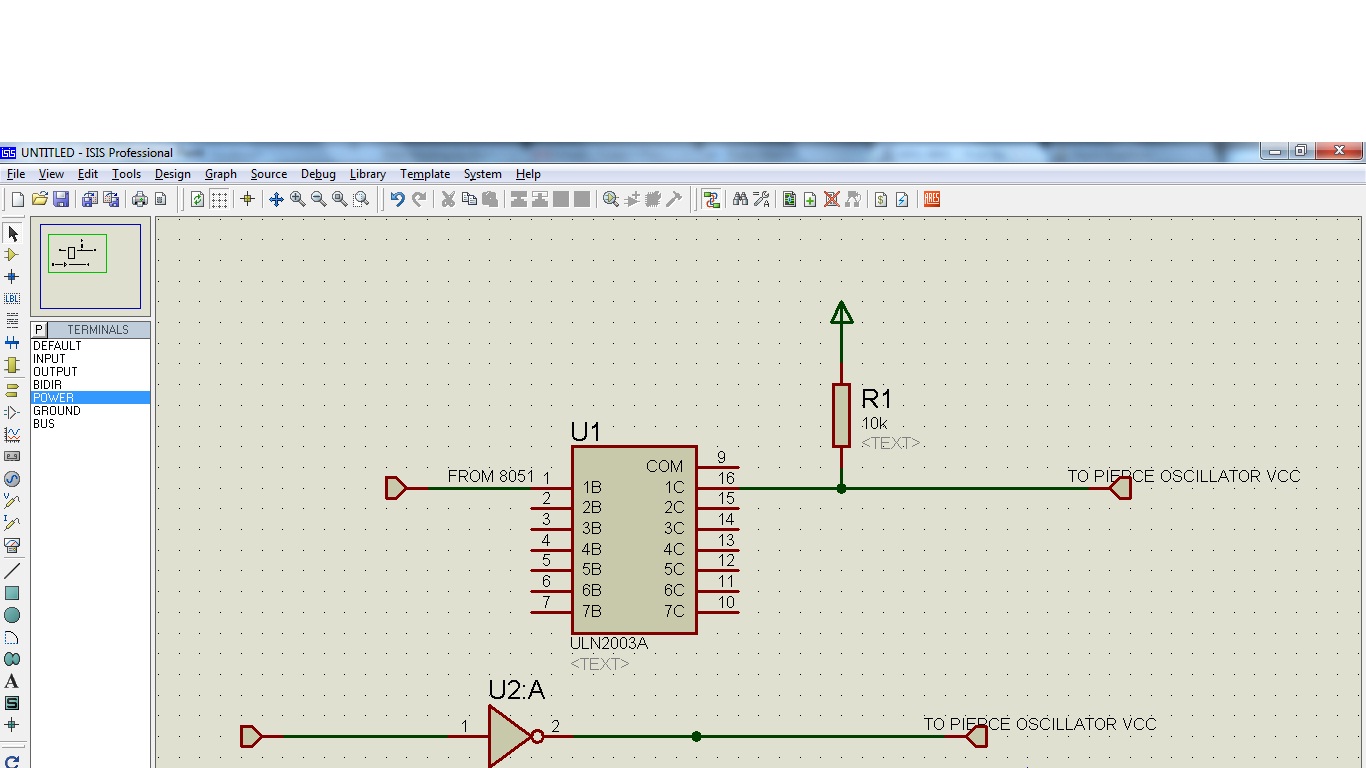Open virtual instruments mode
The height and width of the screenshot is (768, 1366).
pos(12,545)
